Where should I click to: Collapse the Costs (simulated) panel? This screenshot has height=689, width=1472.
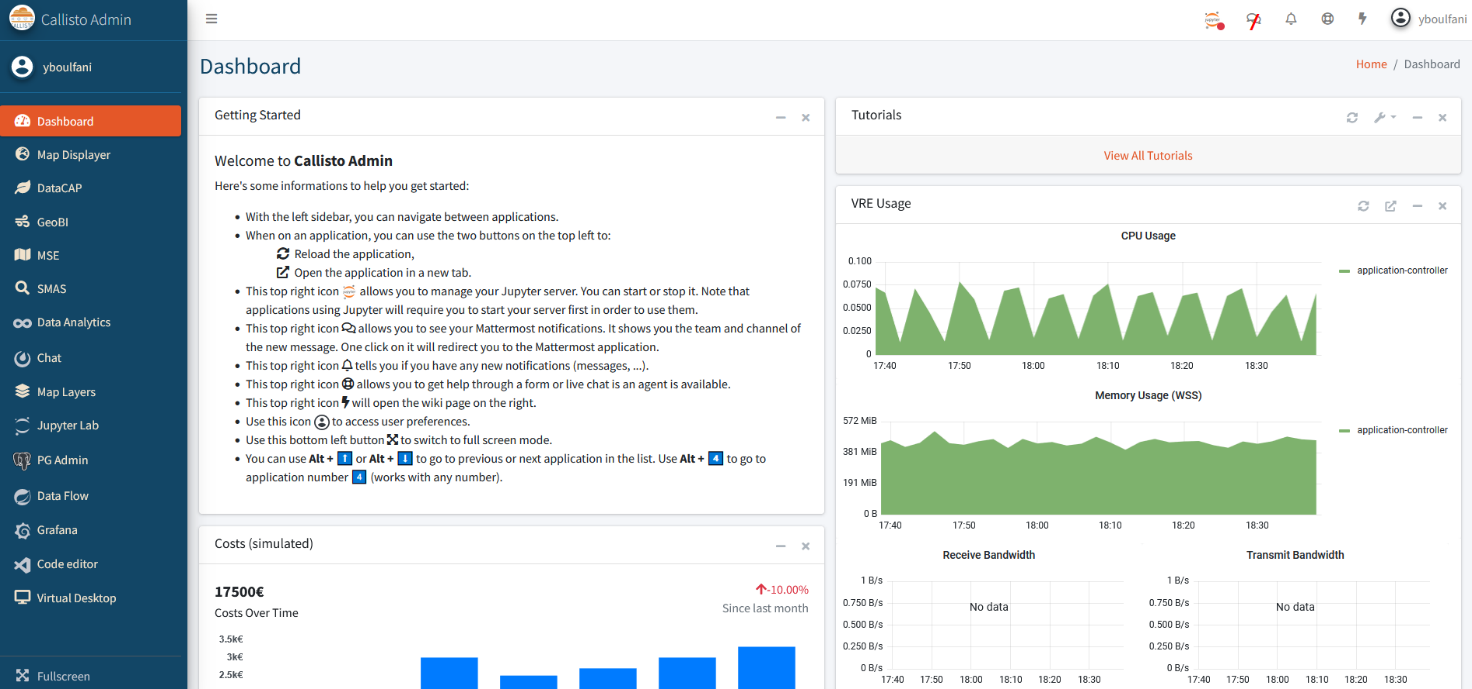coord(780,546)
